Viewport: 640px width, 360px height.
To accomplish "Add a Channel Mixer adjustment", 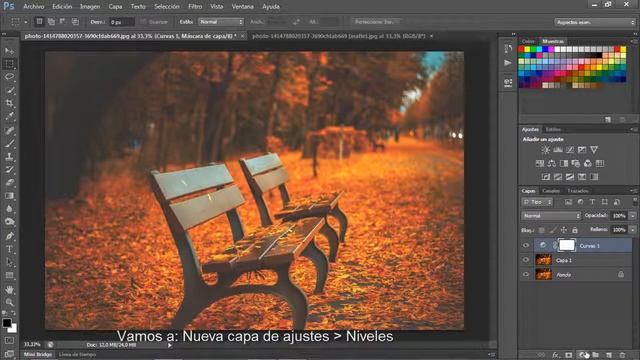I will click(x=587, y=163).
